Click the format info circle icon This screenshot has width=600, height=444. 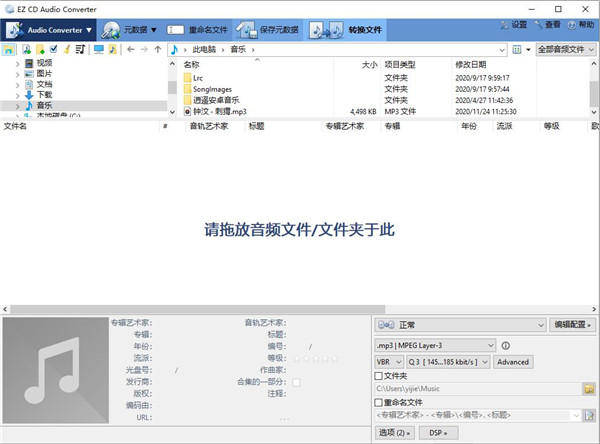point(505,346)
